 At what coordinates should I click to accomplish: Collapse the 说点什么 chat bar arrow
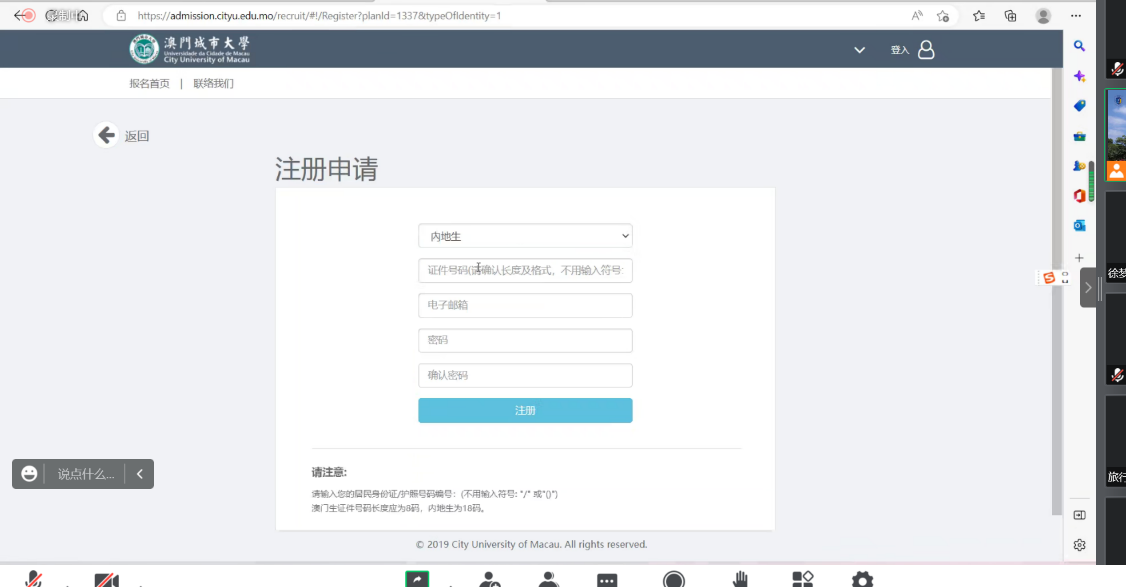pyautogui.click(x=140, y=474)
